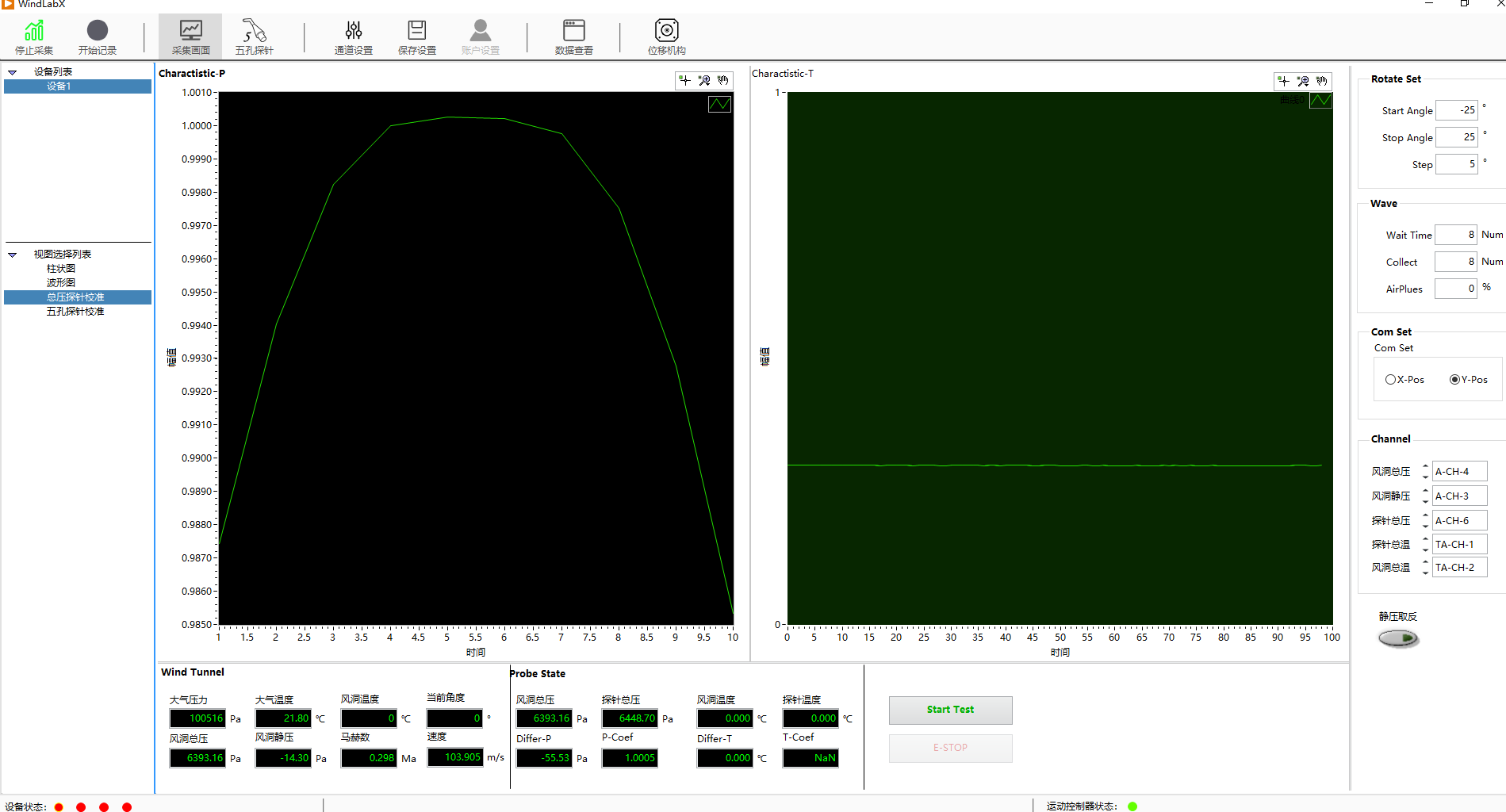Select 设备1 in the device list
The image size is (1506, 812).
coord(78,86)
